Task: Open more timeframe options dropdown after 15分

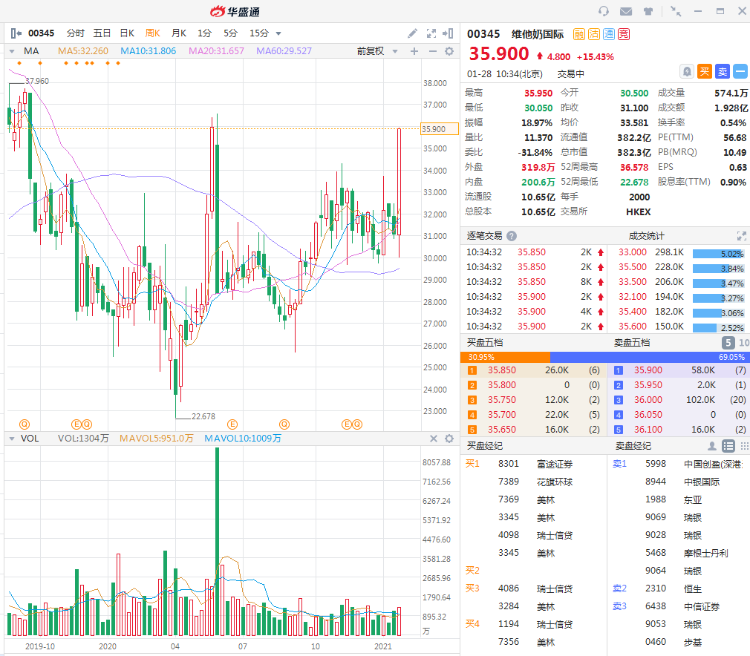Action: pyautogui.click(x=278, y=33)
